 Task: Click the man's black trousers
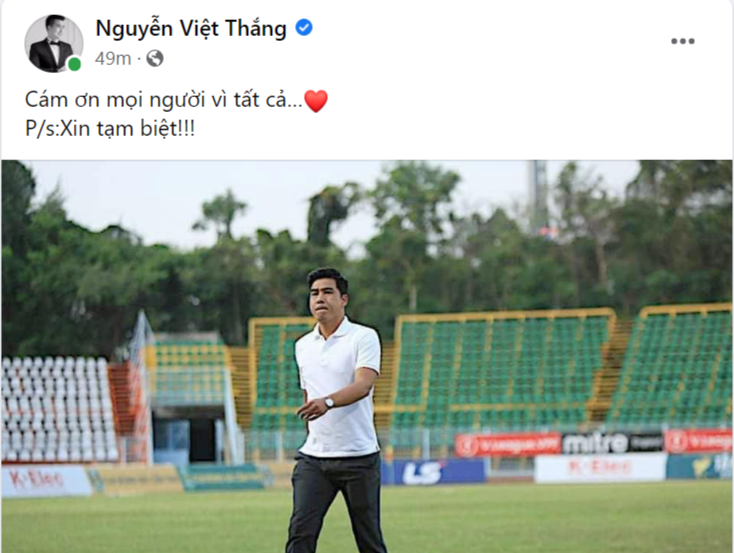coord(336,504)
